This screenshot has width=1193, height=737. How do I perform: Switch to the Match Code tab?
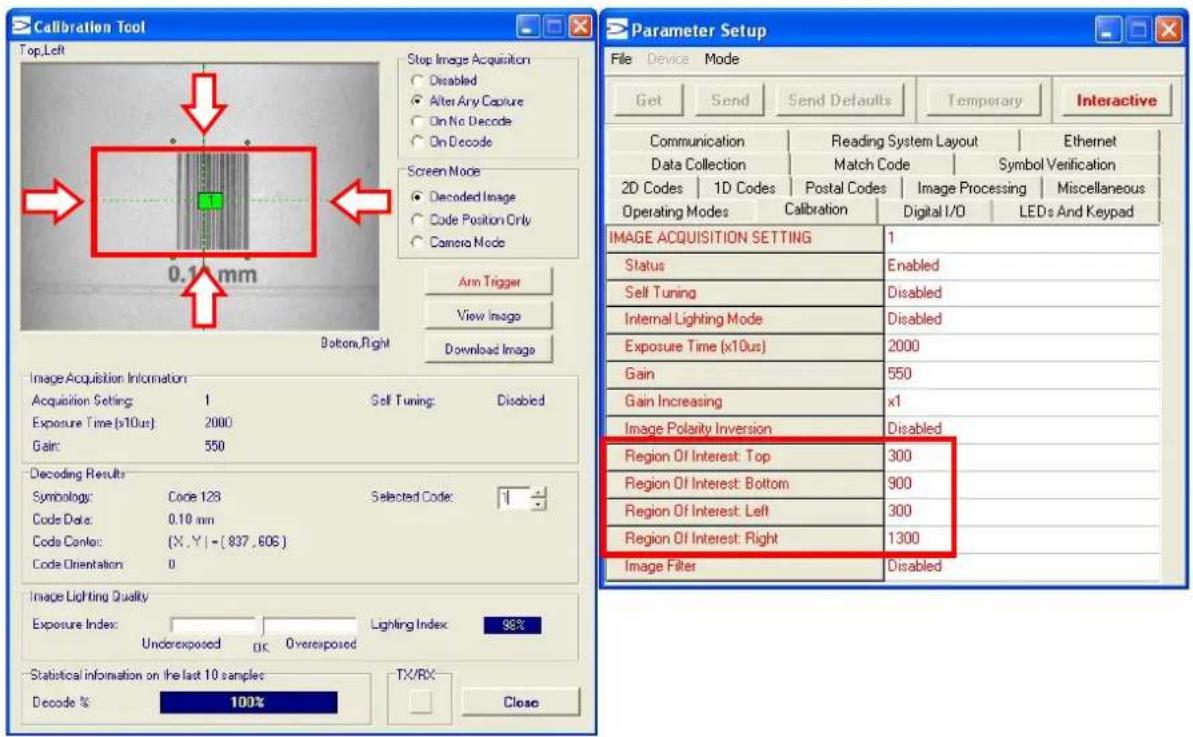point(871,164)
